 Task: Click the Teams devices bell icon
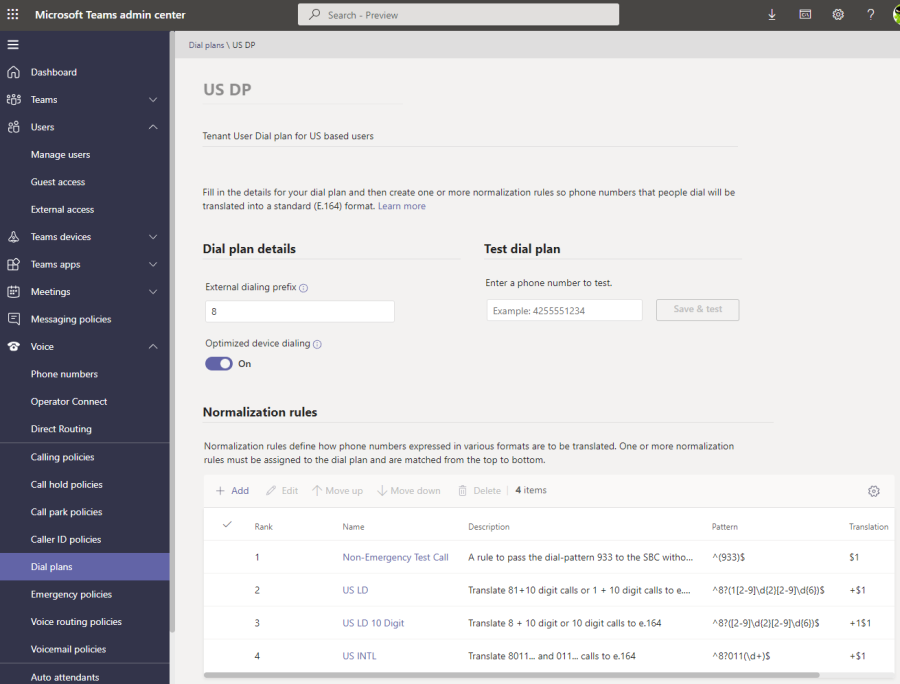14,237
